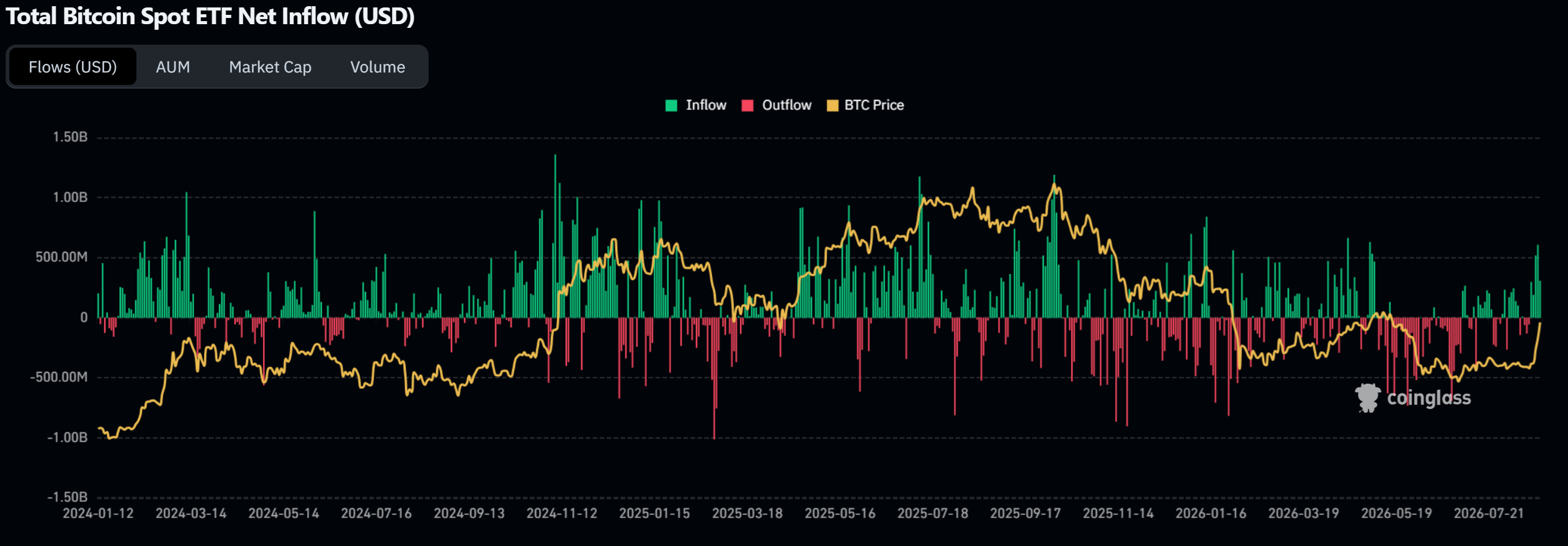The width and height of the screenshot is (1568, 546).
Task: Click the 2026-03-19 date label
Action: coord(1304,514)
